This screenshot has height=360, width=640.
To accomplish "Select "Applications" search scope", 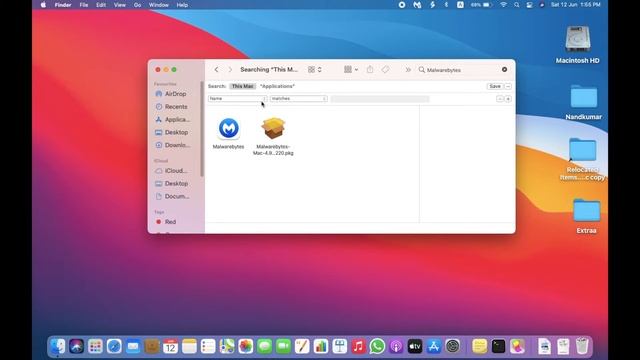I will (278, 86).
